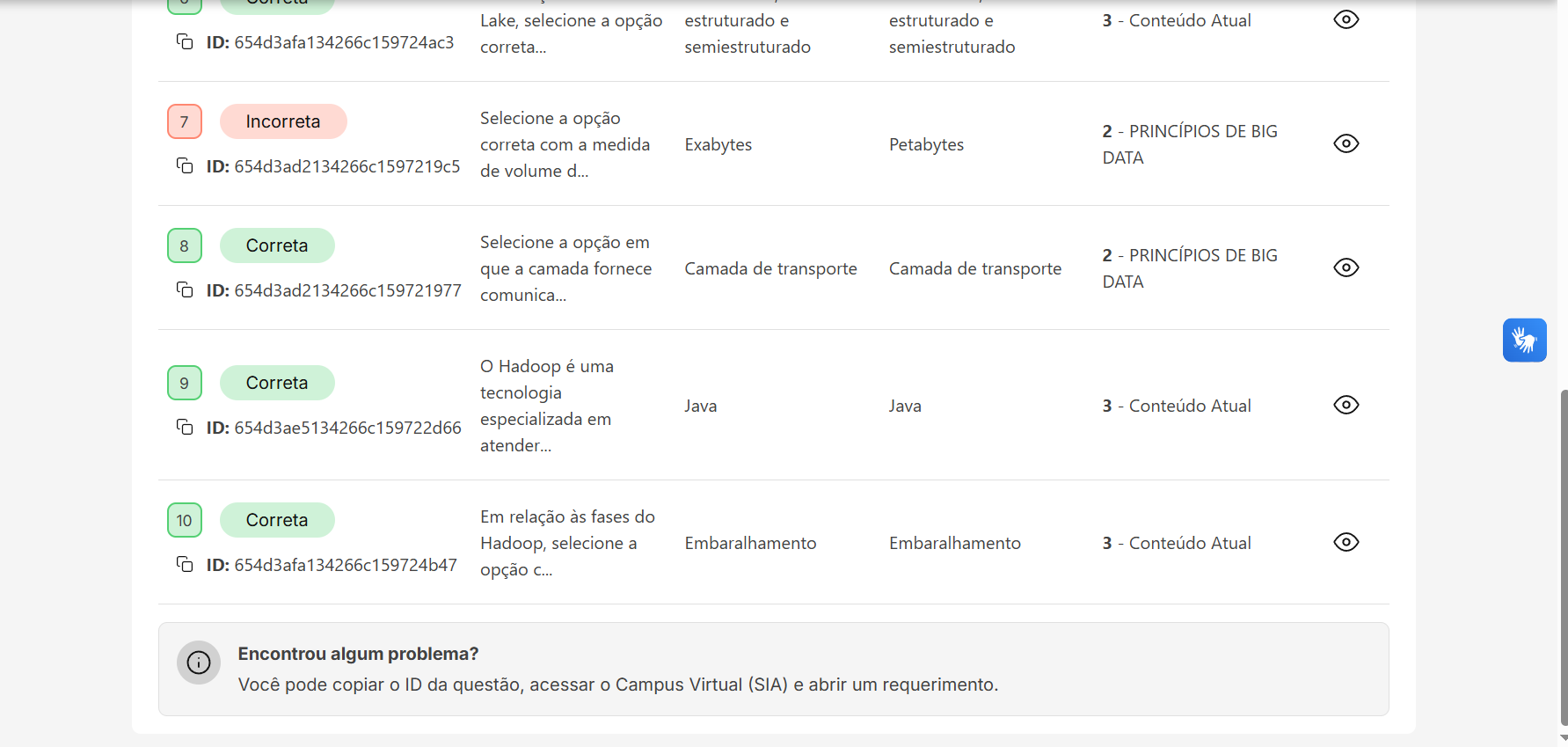This screenshot has height=747, width=1568.
Task: Show details for the Data Lake question
Action: pos(1346,19)
